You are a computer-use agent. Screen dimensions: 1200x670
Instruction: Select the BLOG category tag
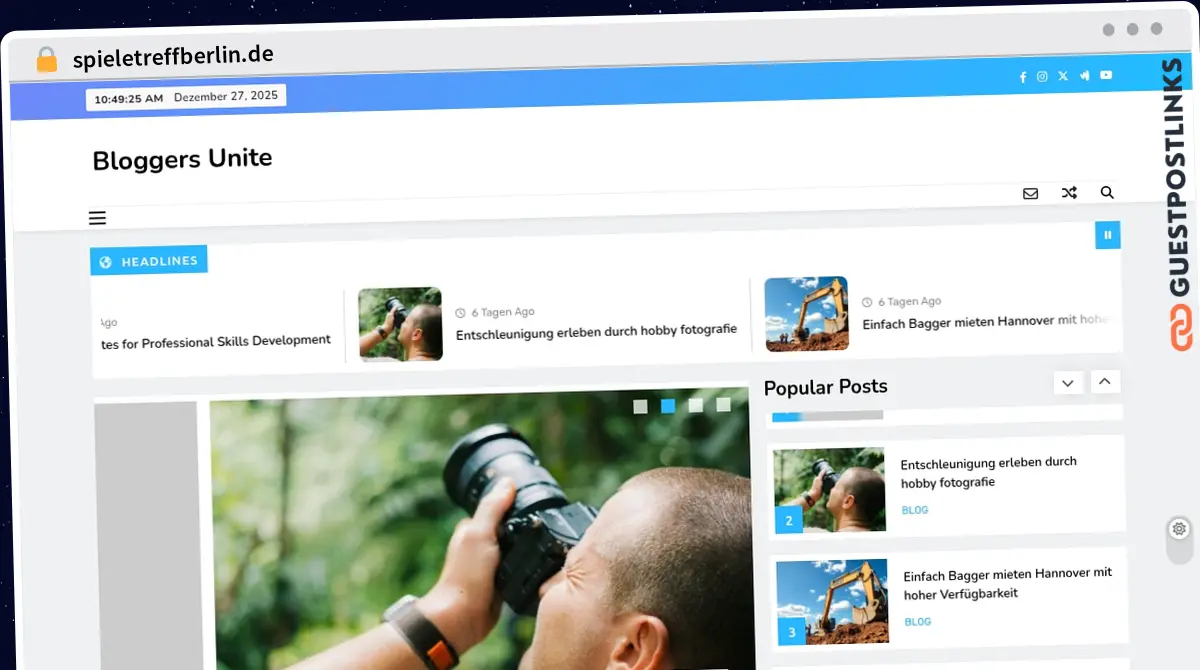click(913, 510)
